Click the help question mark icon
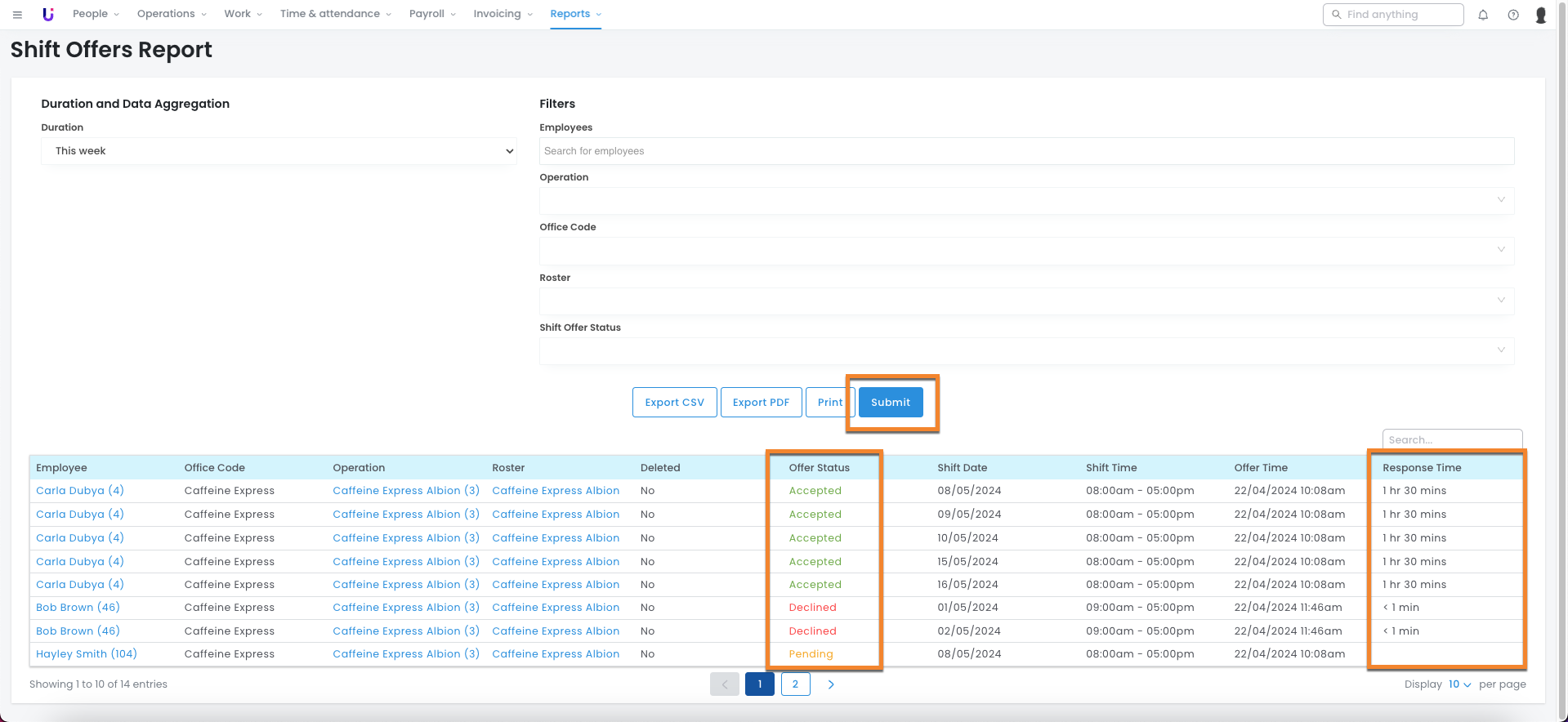 [1512, 15]
